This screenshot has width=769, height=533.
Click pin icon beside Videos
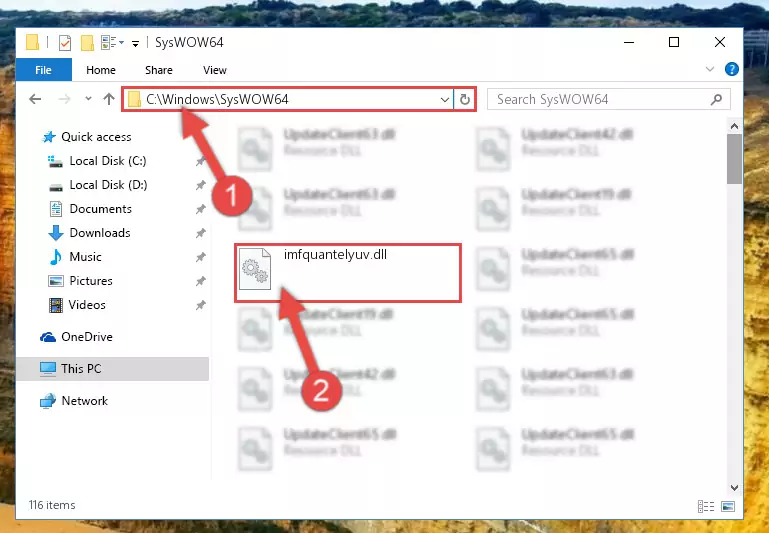200,305
